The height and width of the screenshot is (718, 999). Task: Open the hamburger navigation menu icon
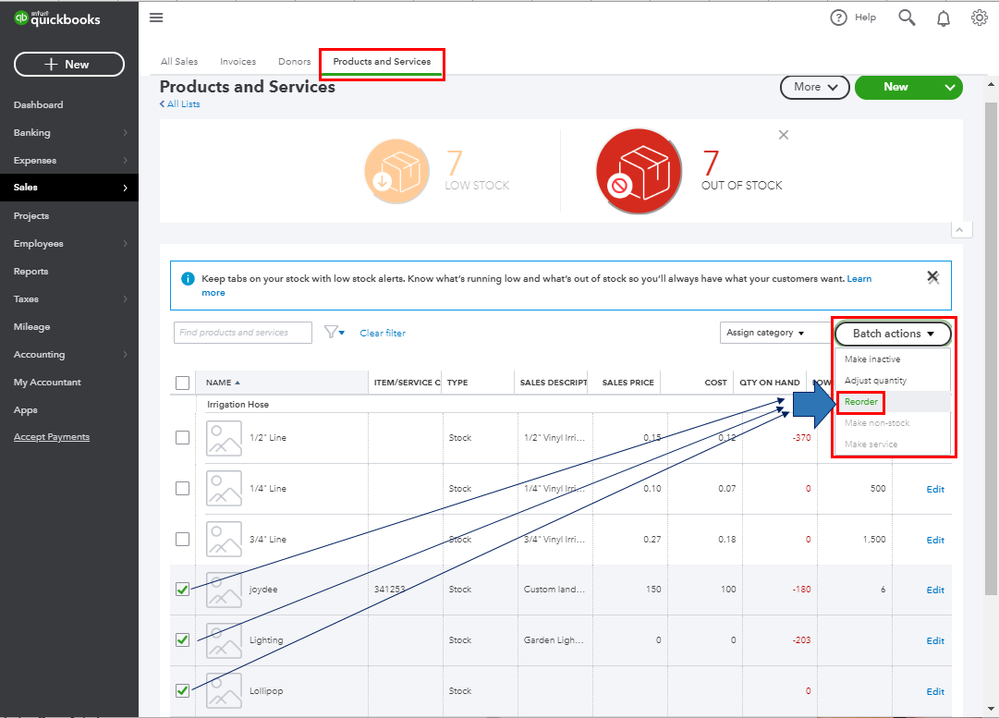coord(156,18)
